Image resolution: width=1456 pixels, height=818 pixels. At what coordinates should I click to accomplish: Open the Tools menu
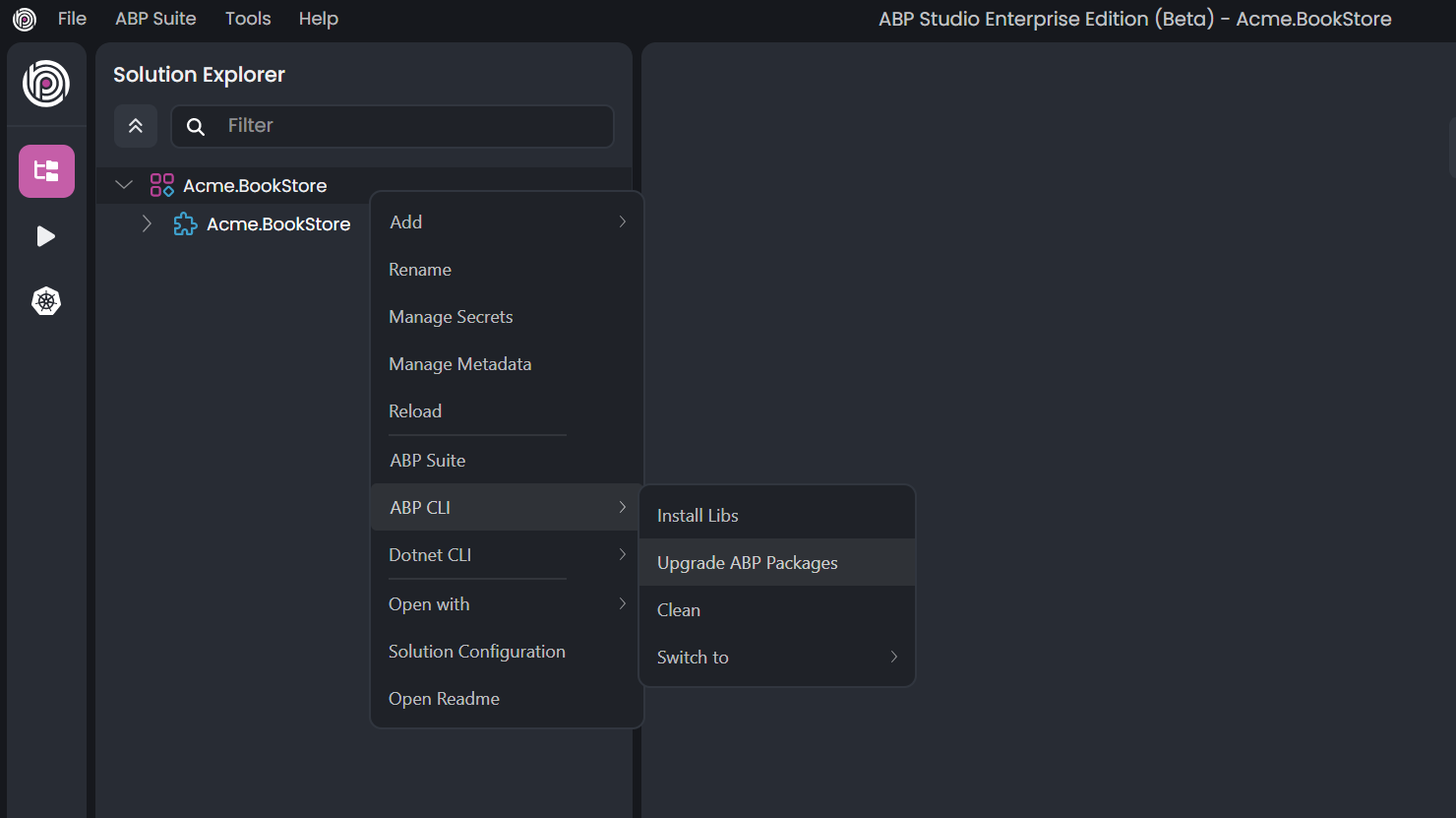pos(248,19)
